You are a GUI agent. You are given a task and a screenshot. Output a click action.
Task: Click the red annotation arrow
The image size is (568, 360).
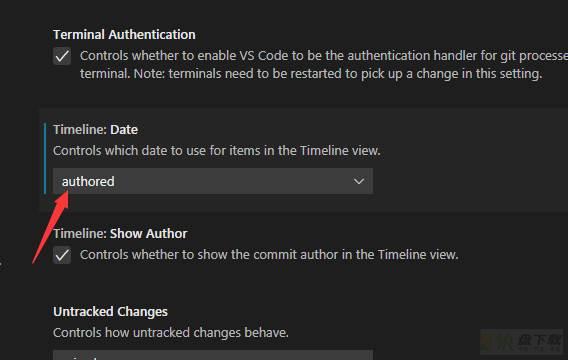50,226
